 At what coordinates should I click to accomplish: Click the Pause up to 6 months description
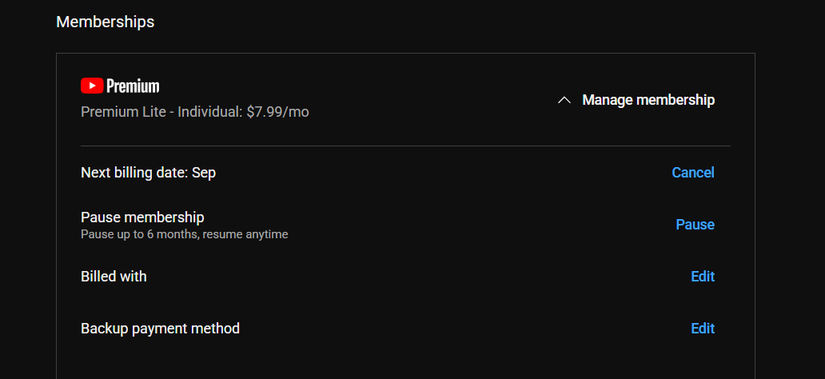click(185, 234)
